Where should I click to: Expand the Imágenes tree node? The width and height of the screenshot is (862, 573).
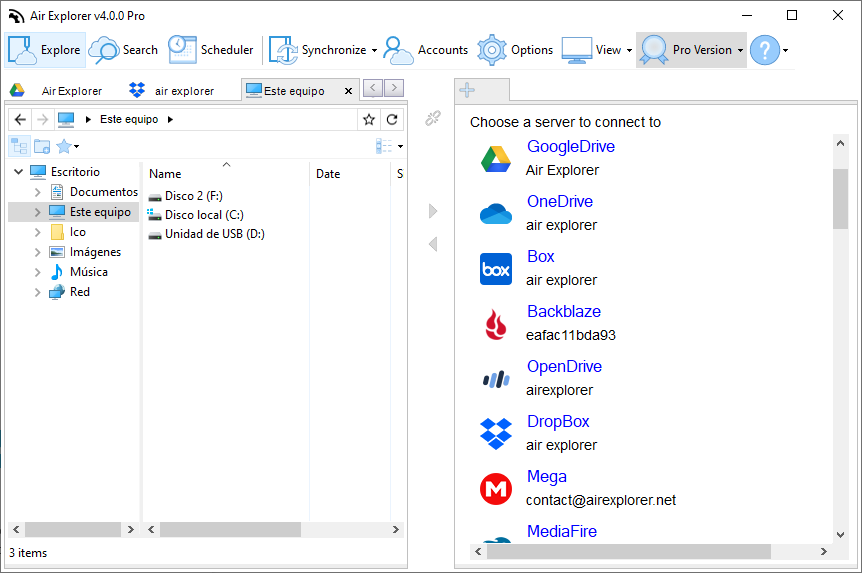tap(37, 252)
